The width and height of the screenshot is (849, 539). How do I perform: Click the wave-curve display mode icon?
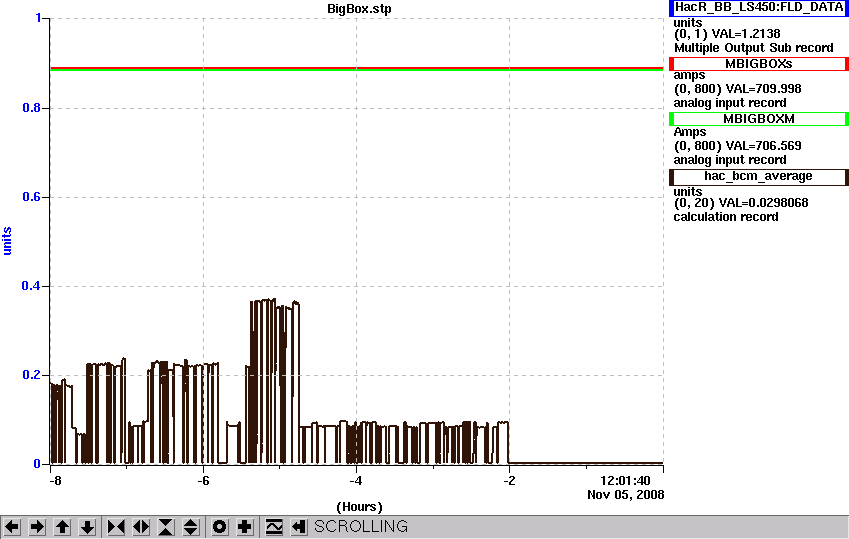point(274,527)
